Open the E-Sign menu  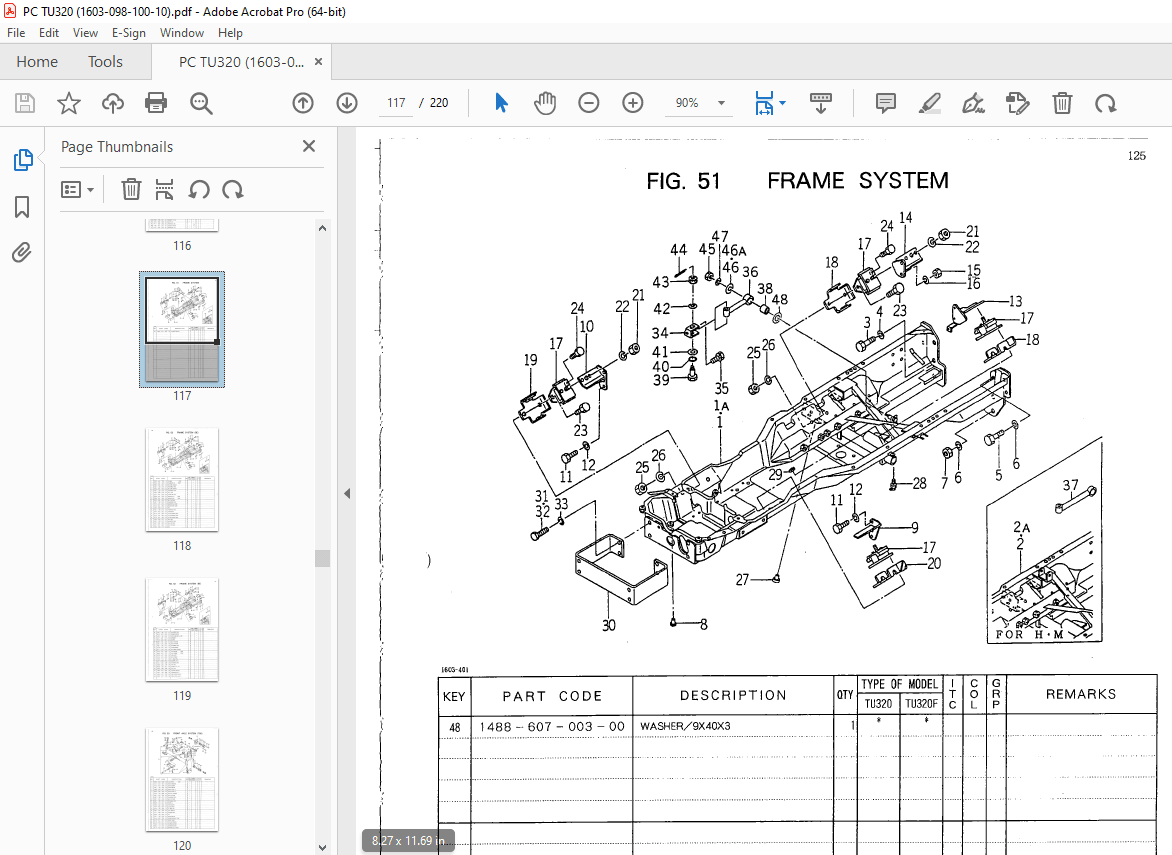(x=129, y=32)
